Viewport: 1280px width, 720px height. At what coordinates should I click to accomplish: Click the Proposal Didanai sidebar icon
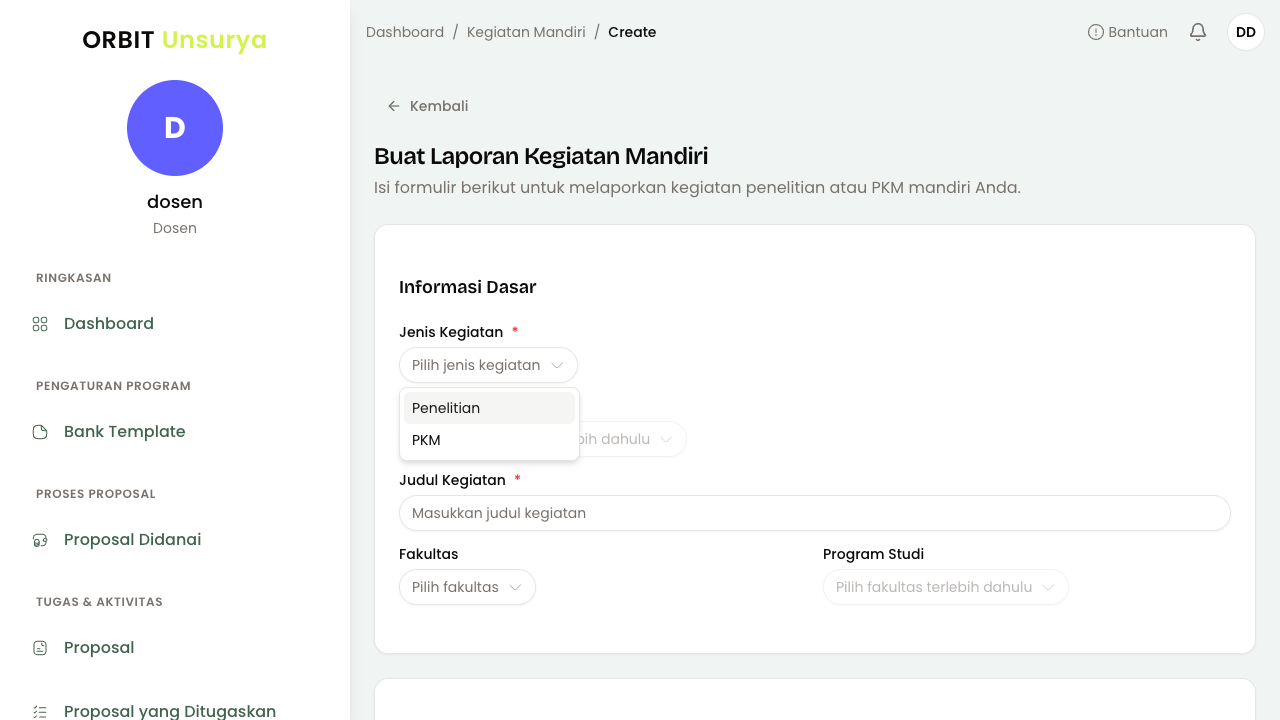click(x=40, y=540)
